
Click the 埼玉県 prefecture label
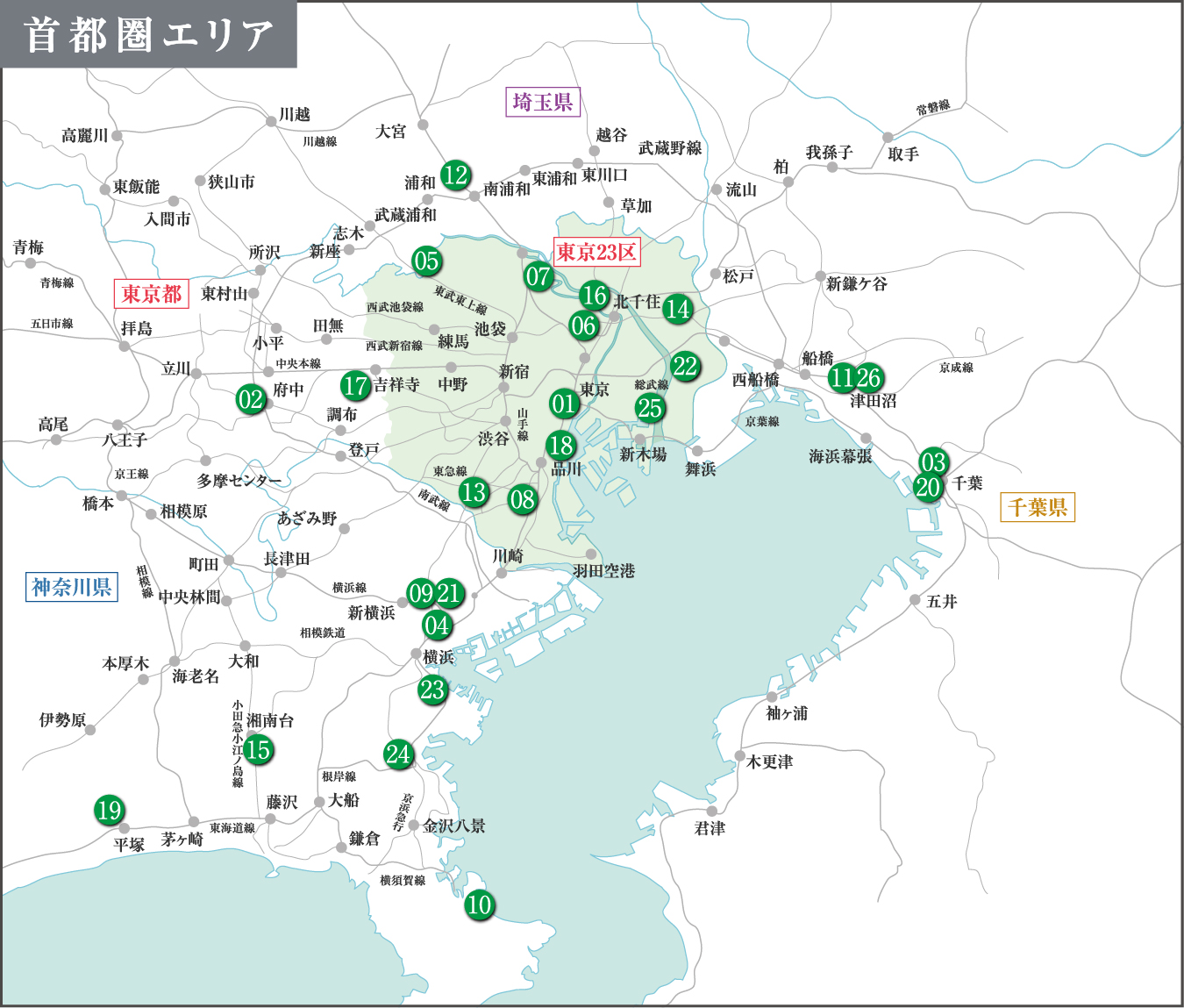pos(543,103)
